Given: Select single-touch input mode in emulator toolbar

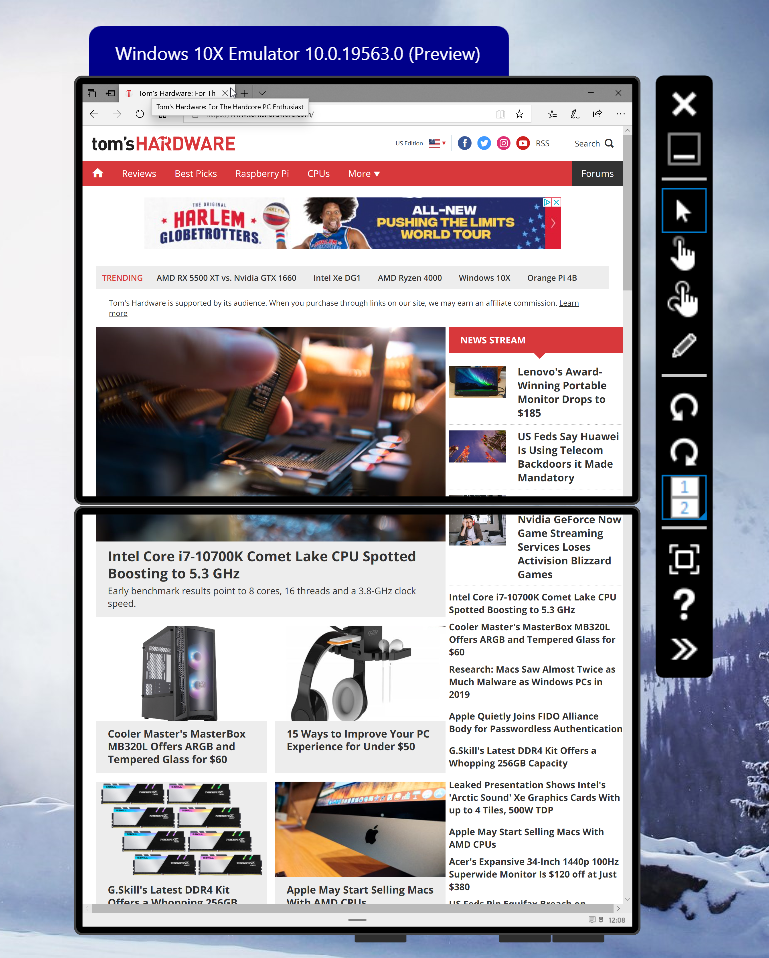Looking at the screenshot, I should (x=683, y=255).
